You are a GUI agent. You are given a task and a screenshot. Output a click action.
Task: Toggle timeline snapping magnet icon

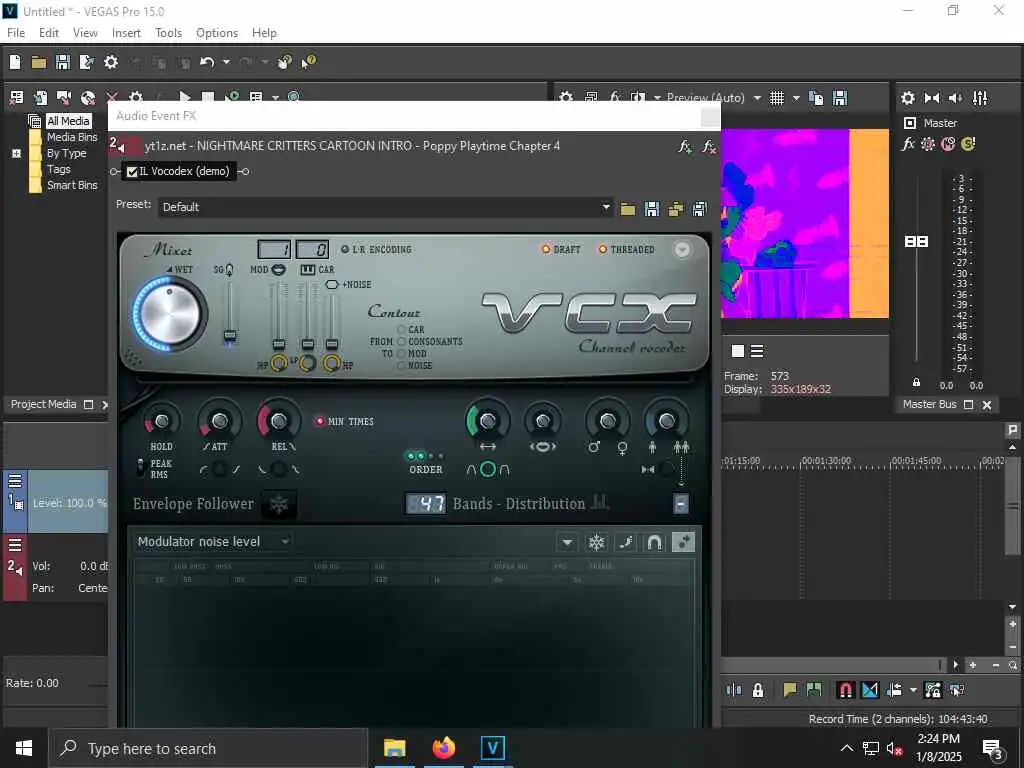[x=845, y=690]
